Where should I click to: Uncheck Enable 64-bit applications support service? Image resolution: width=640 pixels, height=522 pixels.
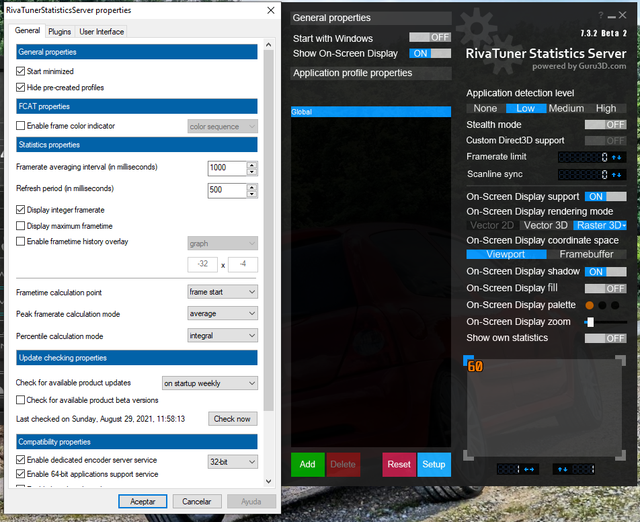click(x=20, y=474)
